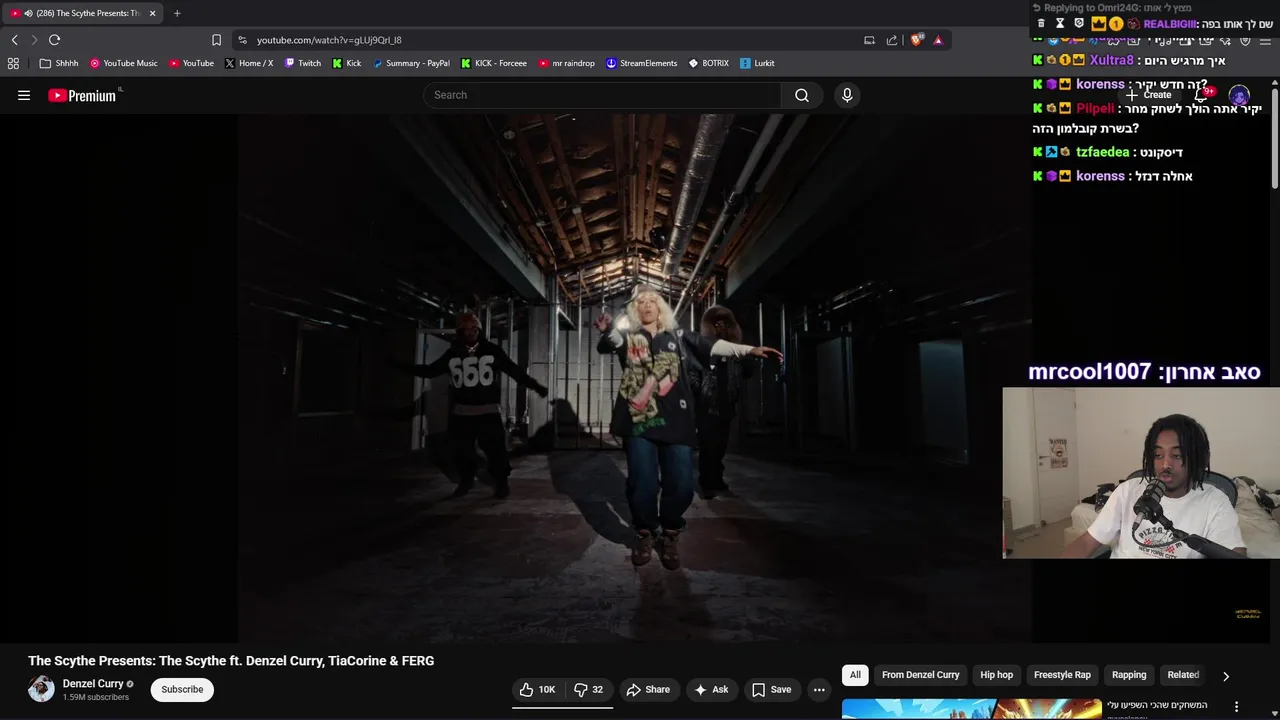The image size is (1280, 720).
Task: Open the KICK - Forceee bookmark
Action: point(493,63)
